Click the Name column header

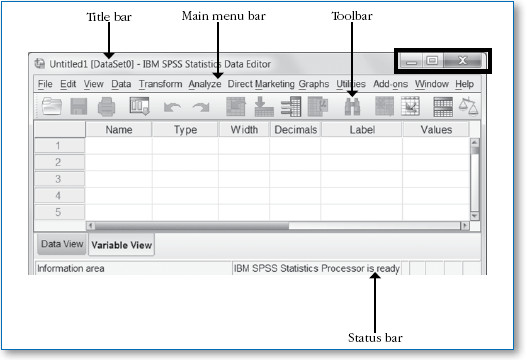click(x=119, y=129)
